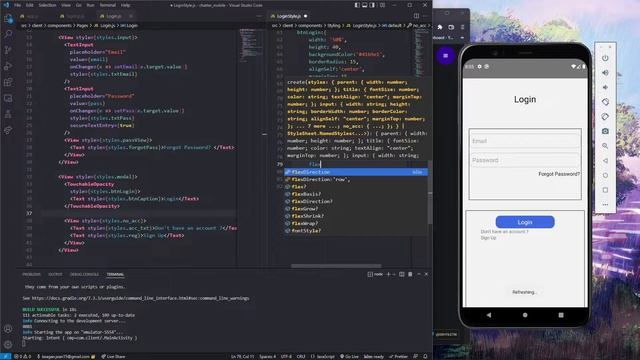Switch to the Output panel tab

[55, 274]
